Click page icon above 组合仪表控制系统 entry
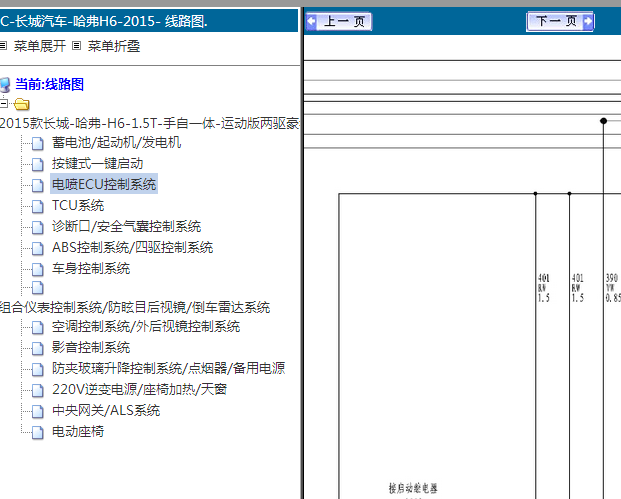 [x=38, y=288]
